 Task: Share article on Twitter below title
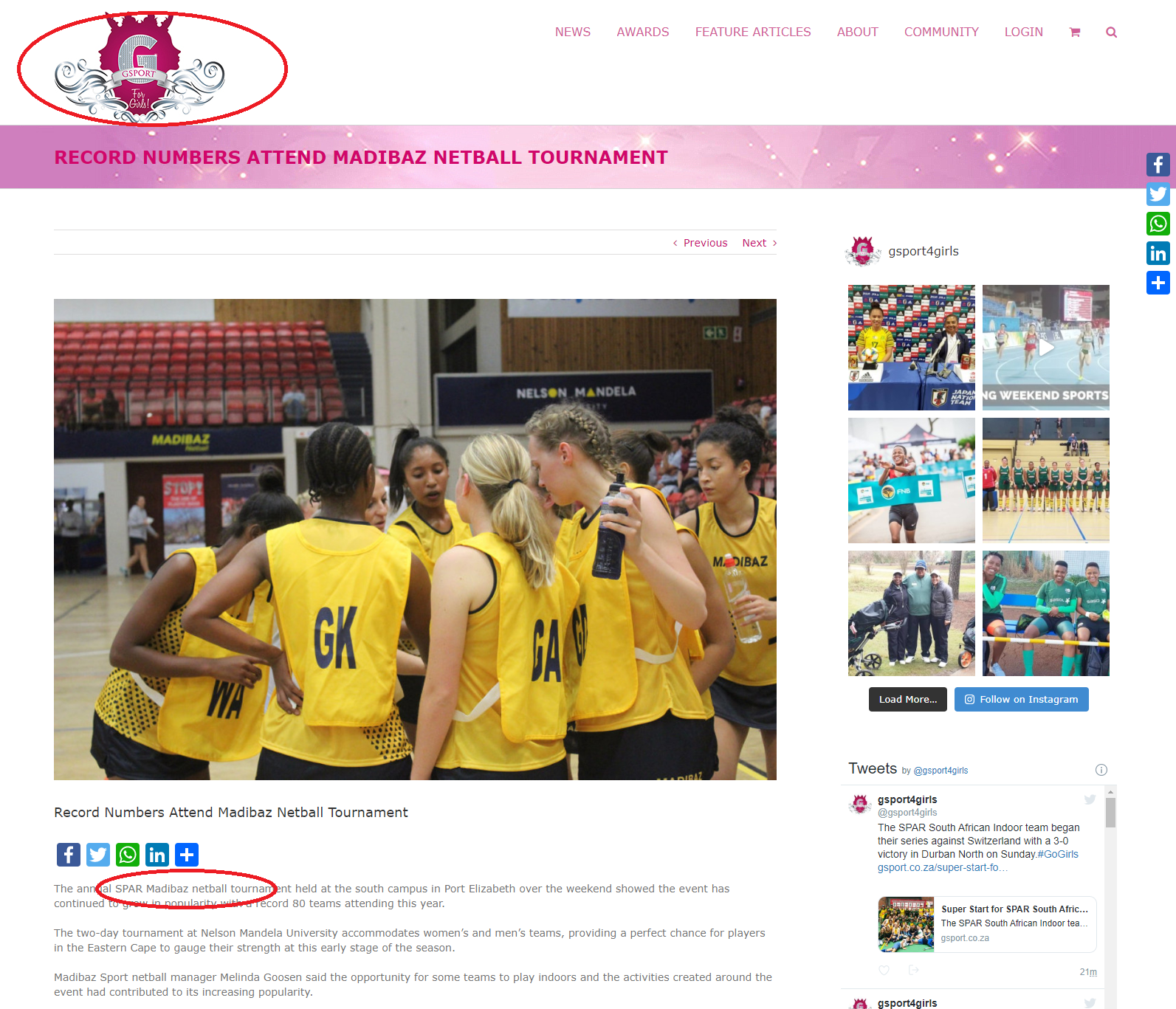[x=98, y=855]
